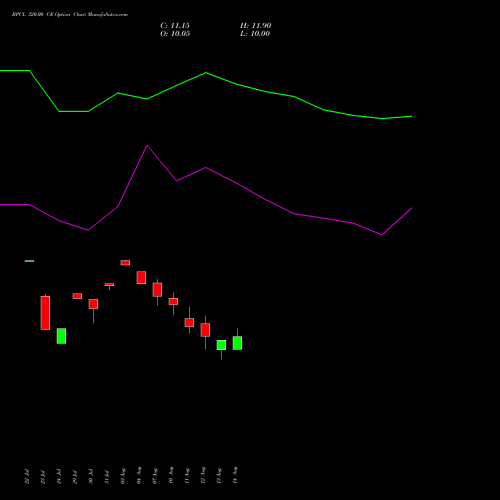Select the 03 Aug date label
Image resolution: width=500 pixels, height=500 pixels.
[x=123, y=476]
